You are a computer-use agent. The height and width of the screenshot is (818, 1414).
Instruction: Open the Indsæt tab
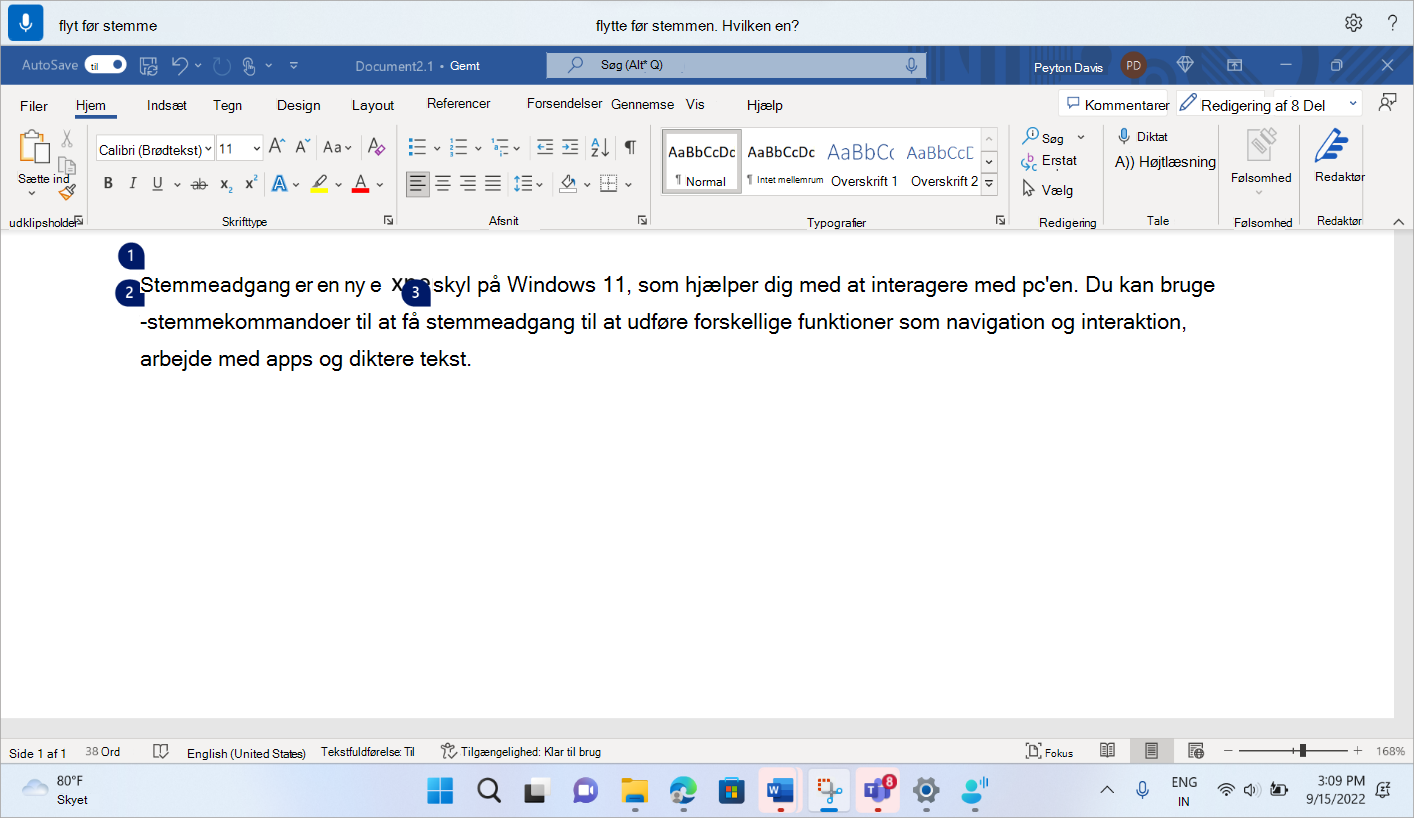pyautogui.click(x=167, y=105)
